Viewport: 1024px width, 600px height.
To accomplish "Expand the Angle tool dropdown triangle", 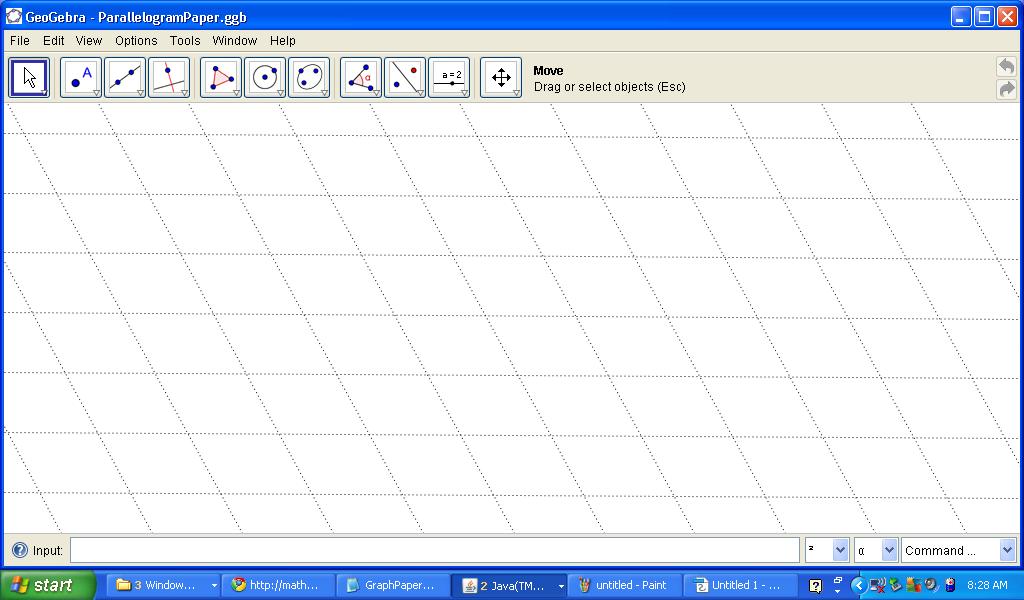I will [x=376, y=93].
